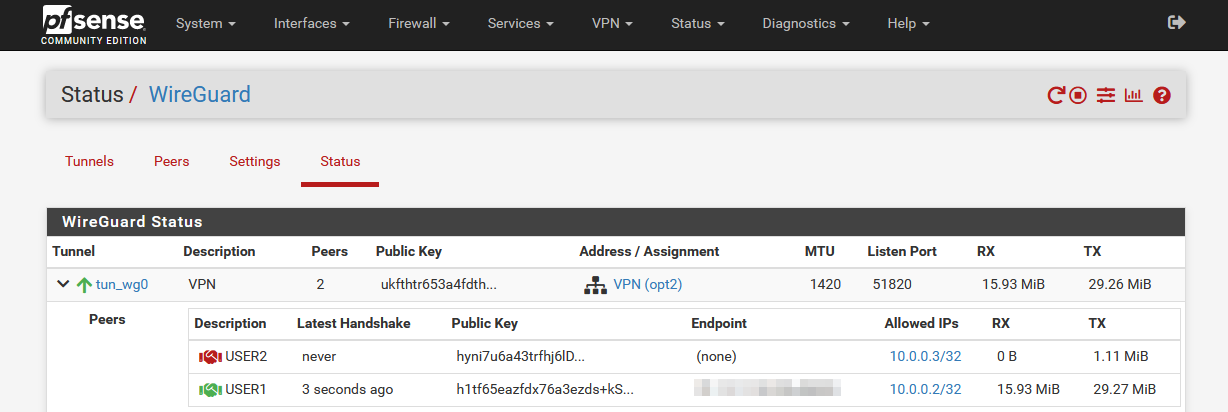The image size is (1228, 412).
Task: Click the logout icon in navbar
Action: pos(1177,23)
